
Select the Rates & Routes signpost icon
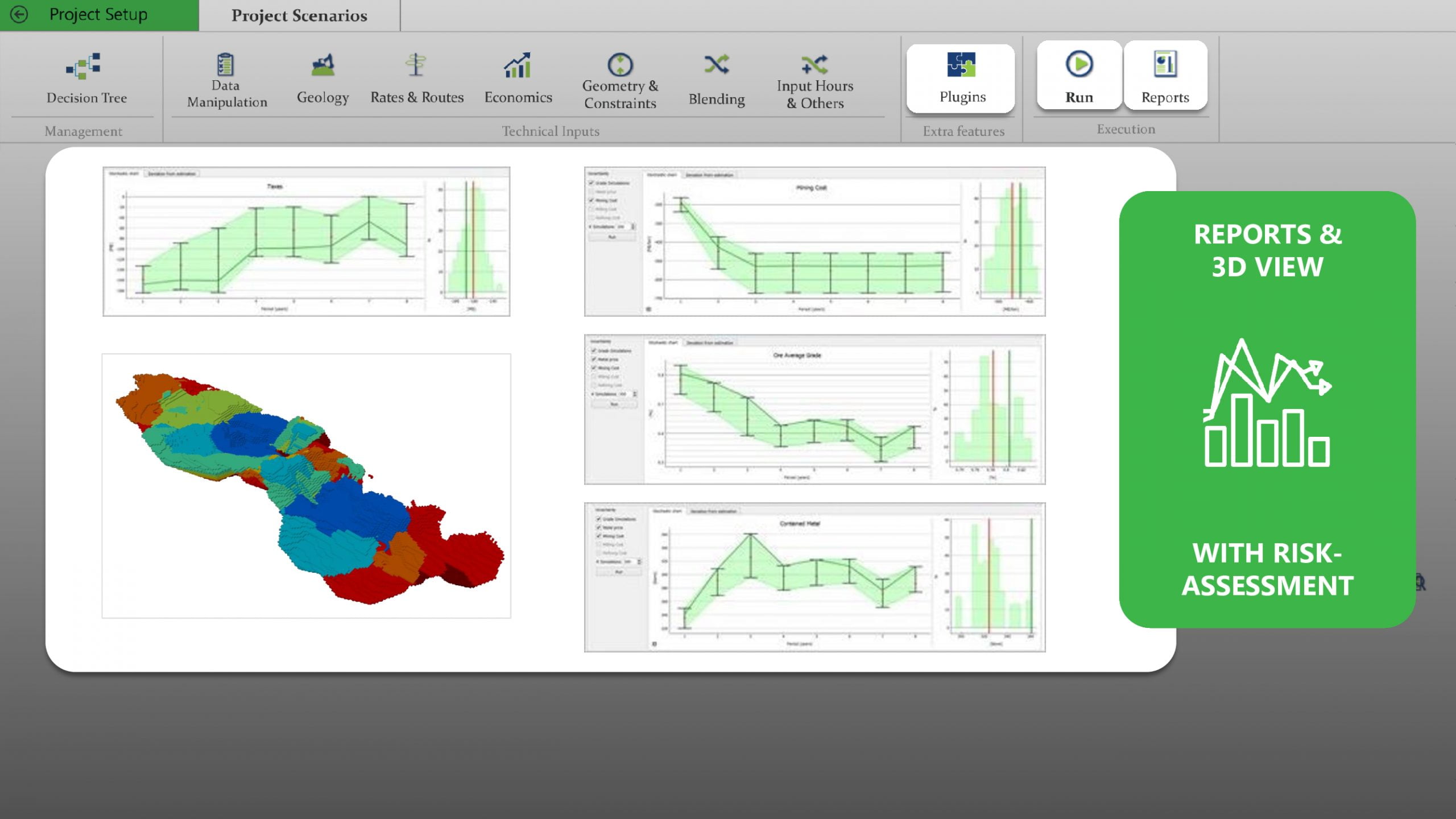click(416, 65)
